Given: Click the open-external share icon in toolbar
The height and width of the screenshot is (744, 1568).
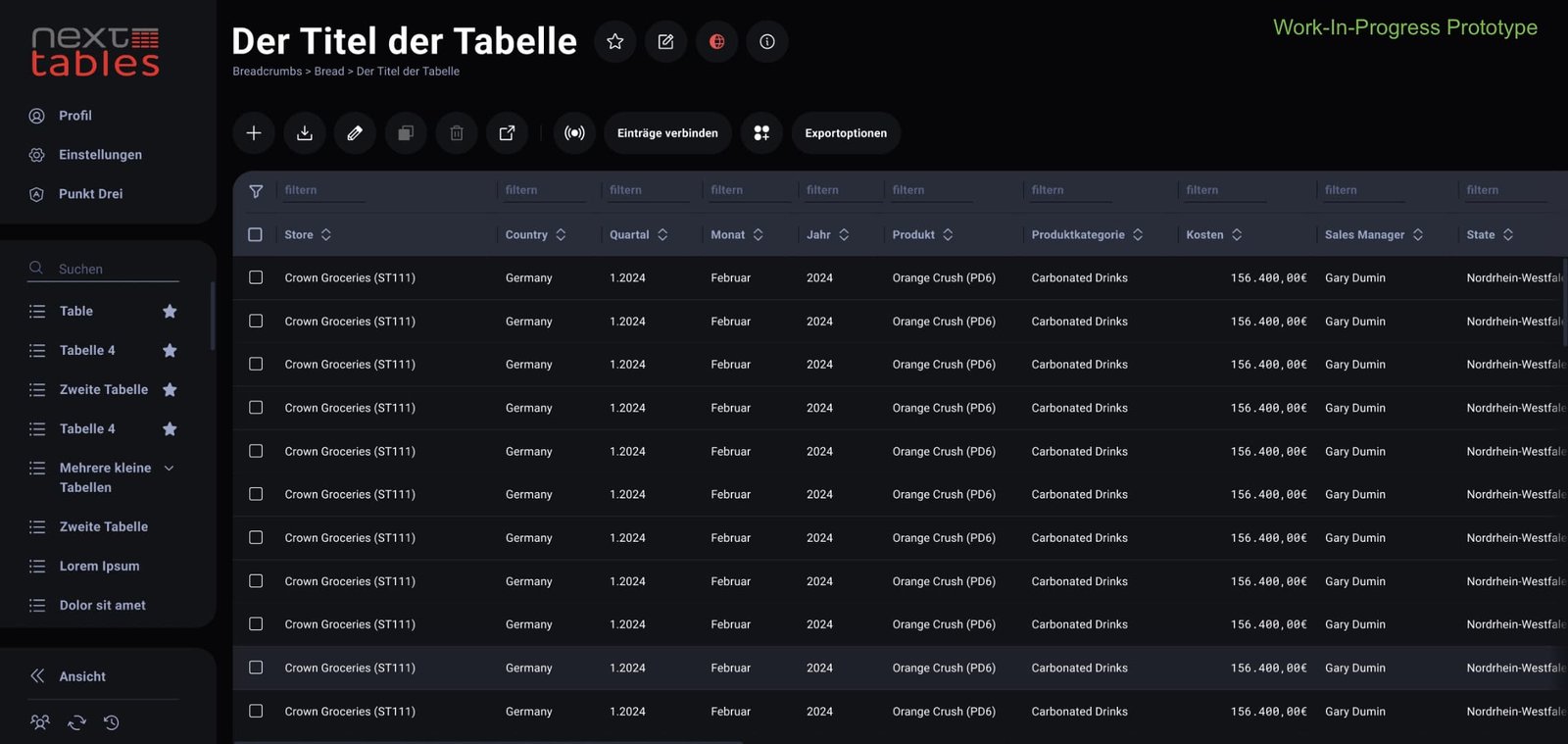Looking at the screenshot, I should (x=507, y=133).
